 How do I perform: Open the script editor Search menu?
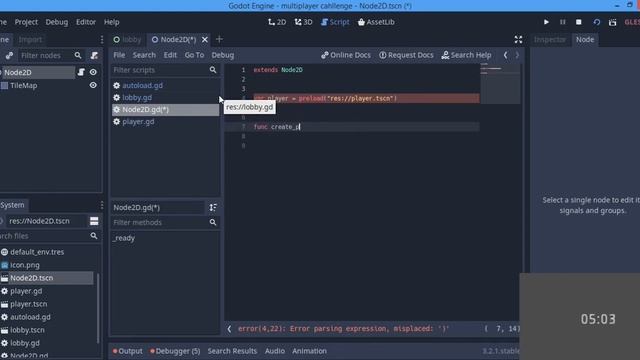[144, 55]
